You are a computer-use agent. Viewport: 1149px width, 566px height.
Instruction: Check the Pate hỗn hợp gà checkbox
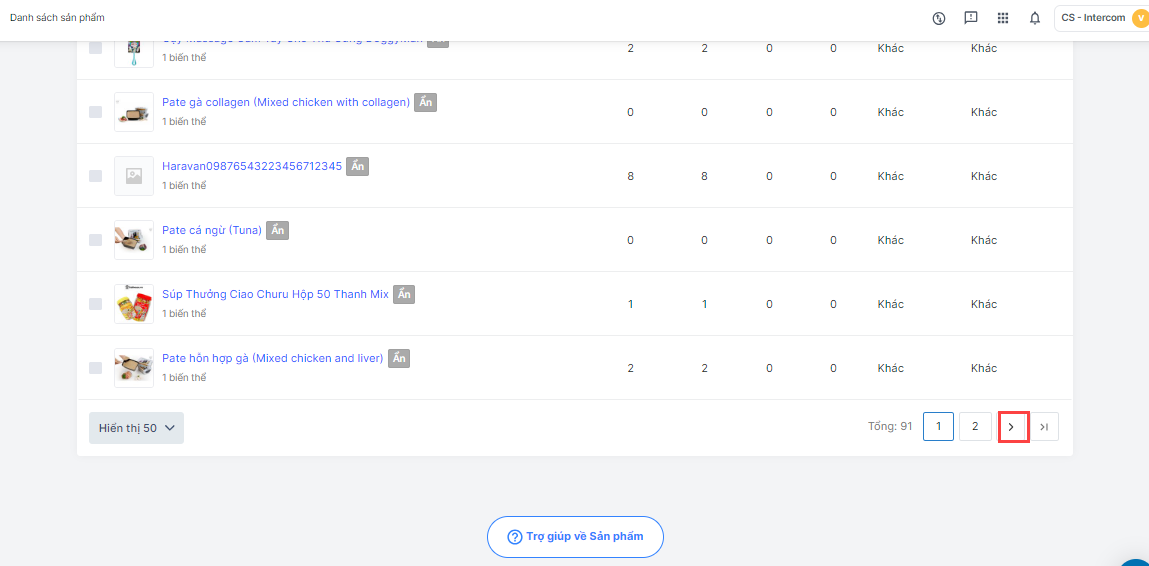point(96,368)
